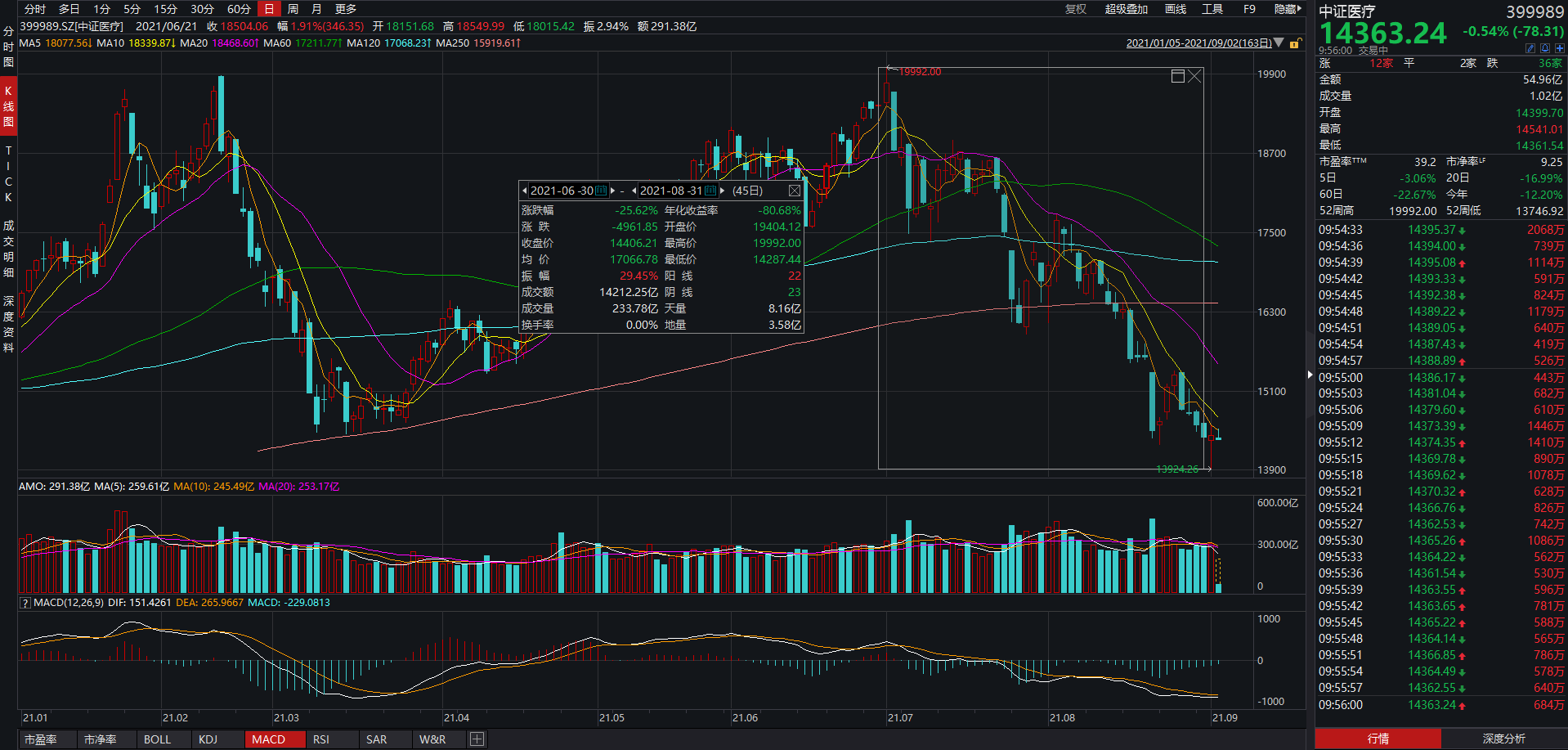The width and height of the screenshot is (1568, 750).
Task: Click the MACD(12,26,9) parameters label
Action: 69,603
